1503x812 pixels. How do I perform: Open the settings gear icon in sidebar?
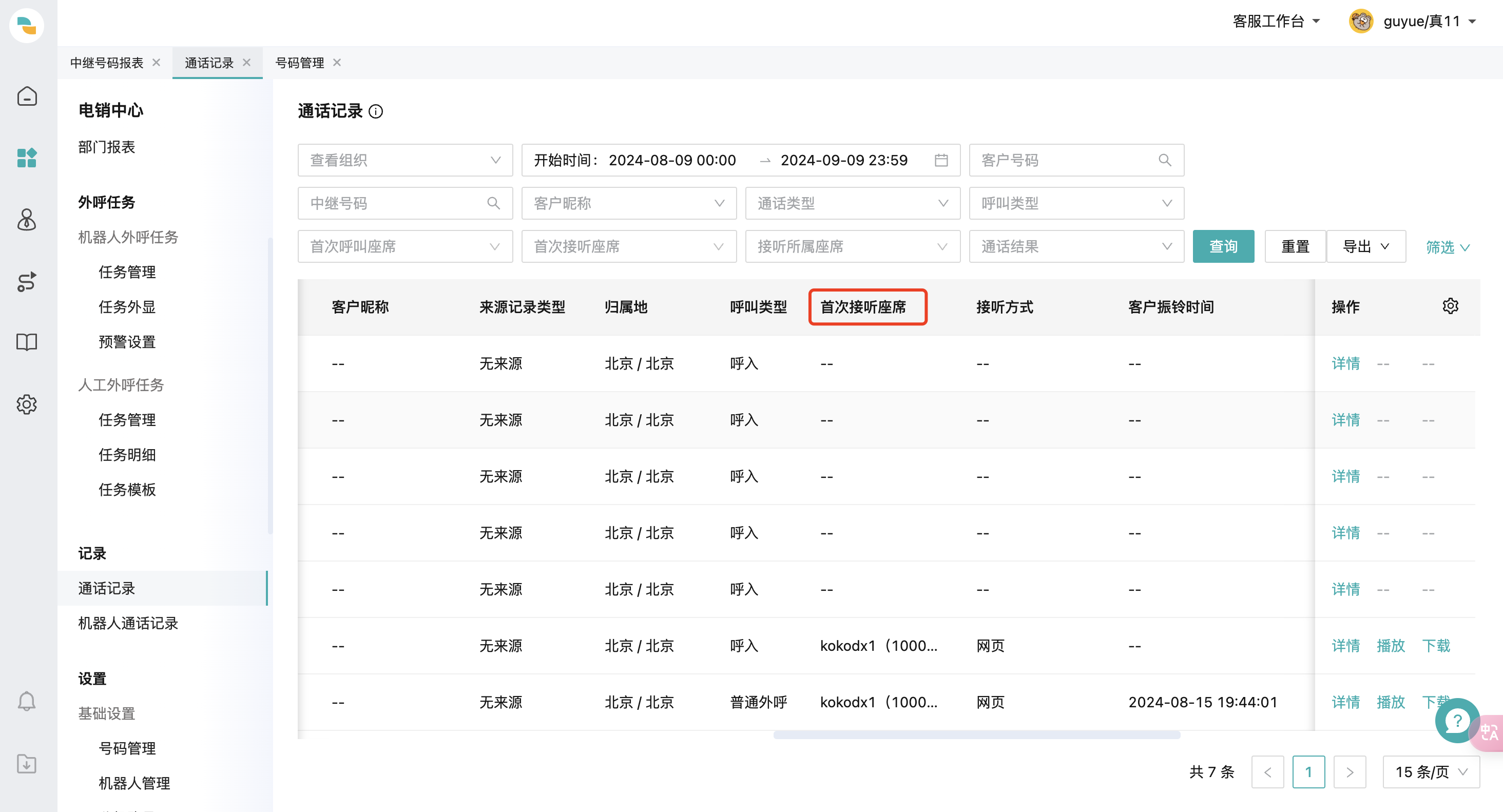[x=27, y=404]
